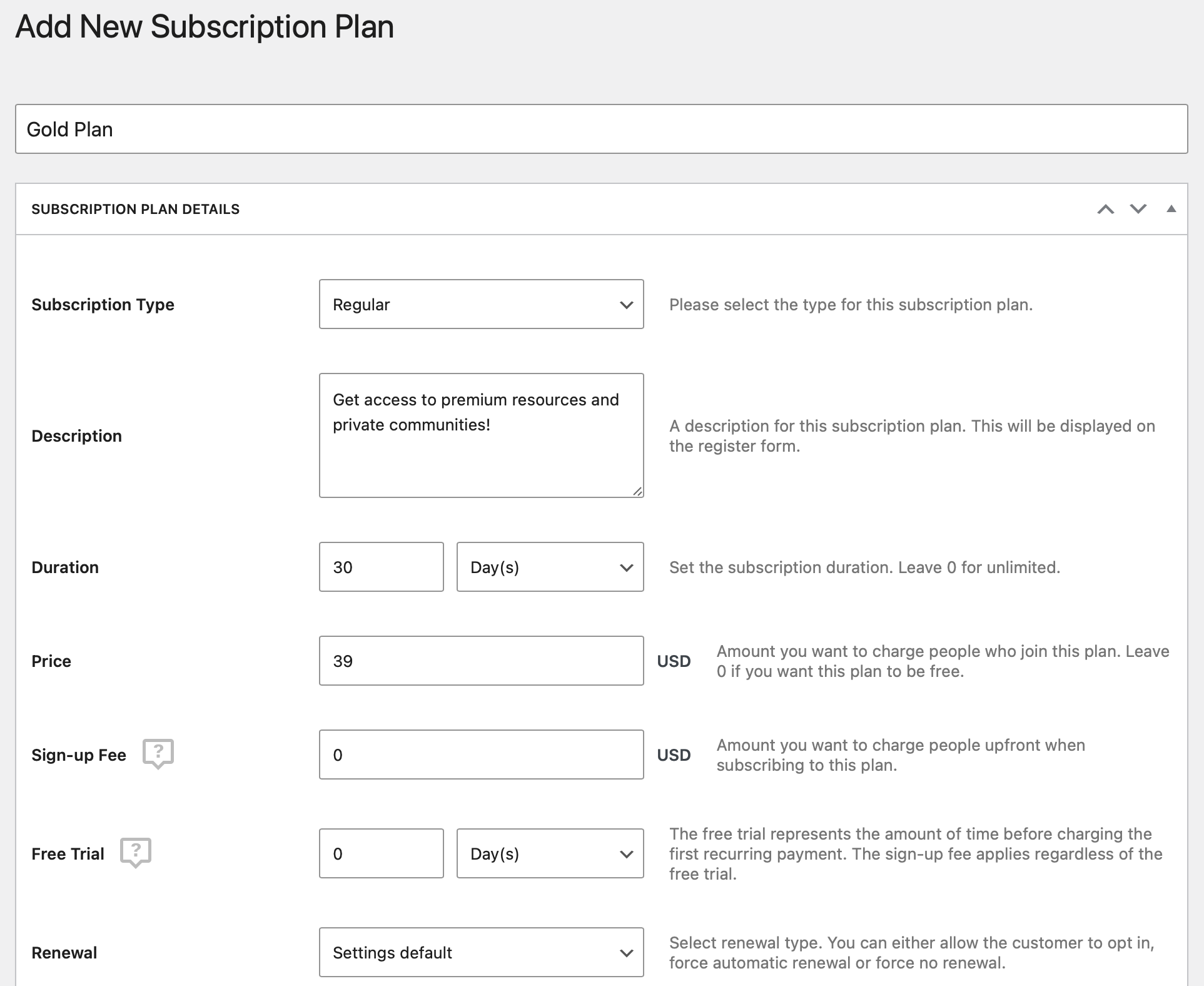Image resolution: width=1204 pixels, height=986 pixels.
Task: Focus the Duration number field showing 30
Action: tap(382, 567)
